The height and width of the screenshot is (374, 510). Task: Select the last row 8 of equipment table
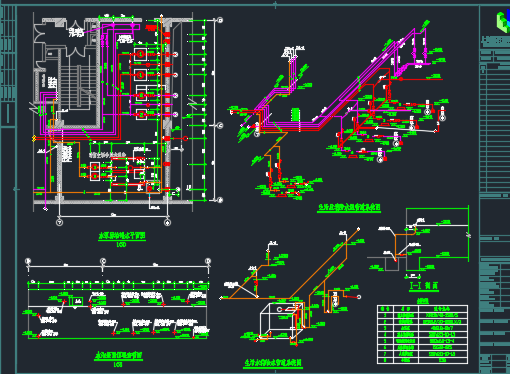422,360
